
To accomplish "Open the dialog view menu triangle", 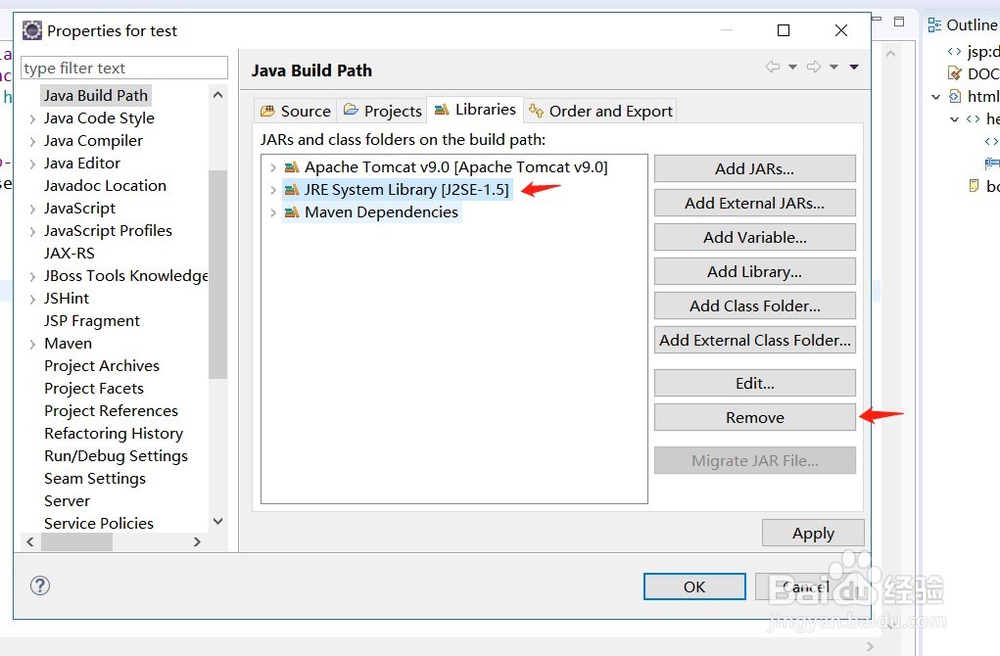I will (x=854, y=67).
